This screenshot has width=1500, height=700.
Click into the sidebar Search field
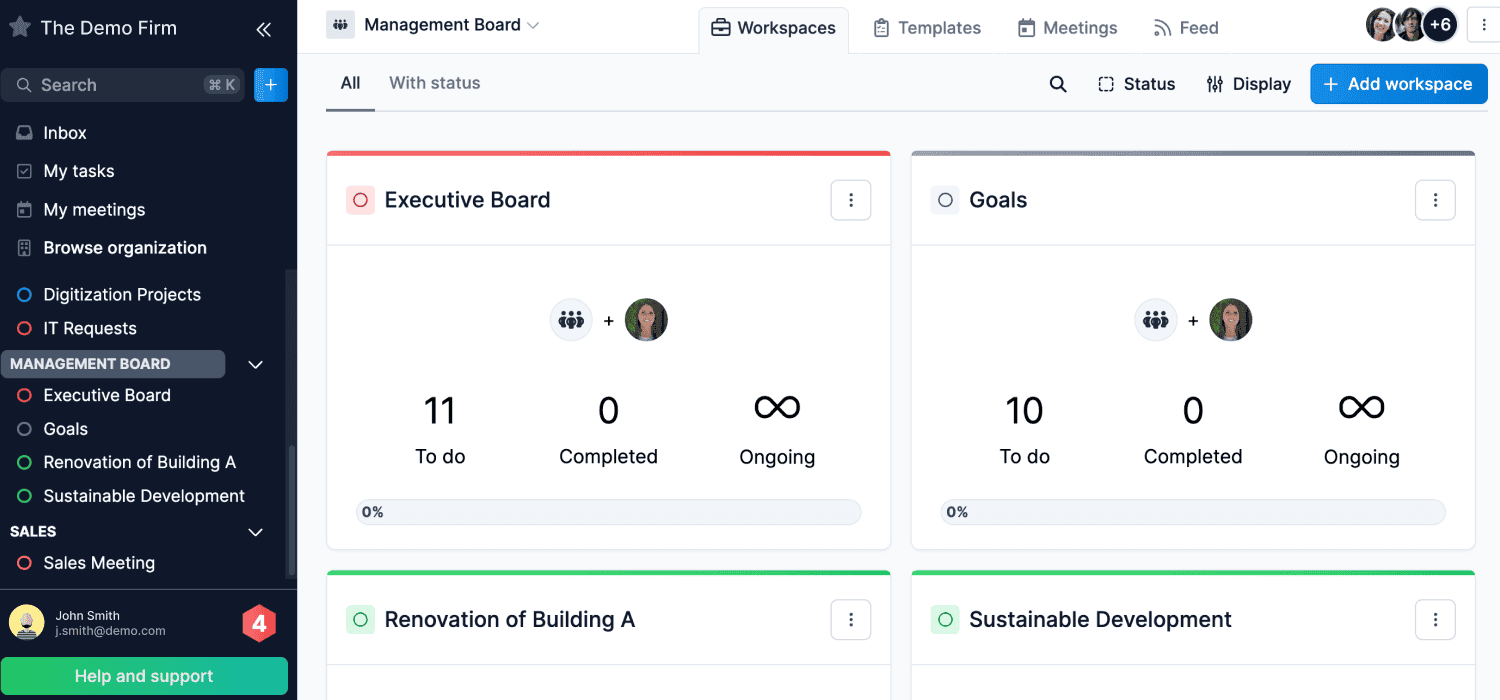point(120,85)
